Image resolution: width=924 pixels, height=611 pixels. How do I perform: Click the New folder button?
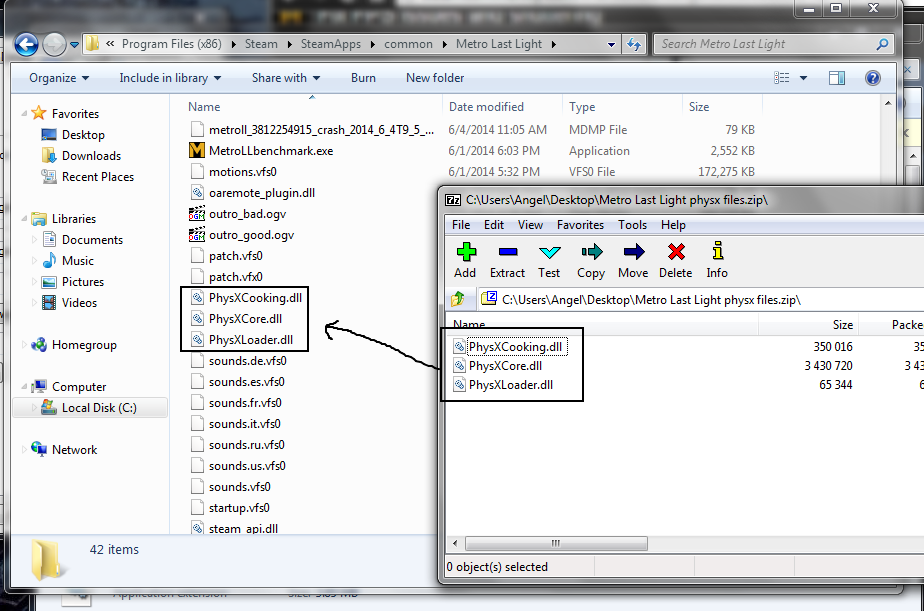(x=435, y=78)
